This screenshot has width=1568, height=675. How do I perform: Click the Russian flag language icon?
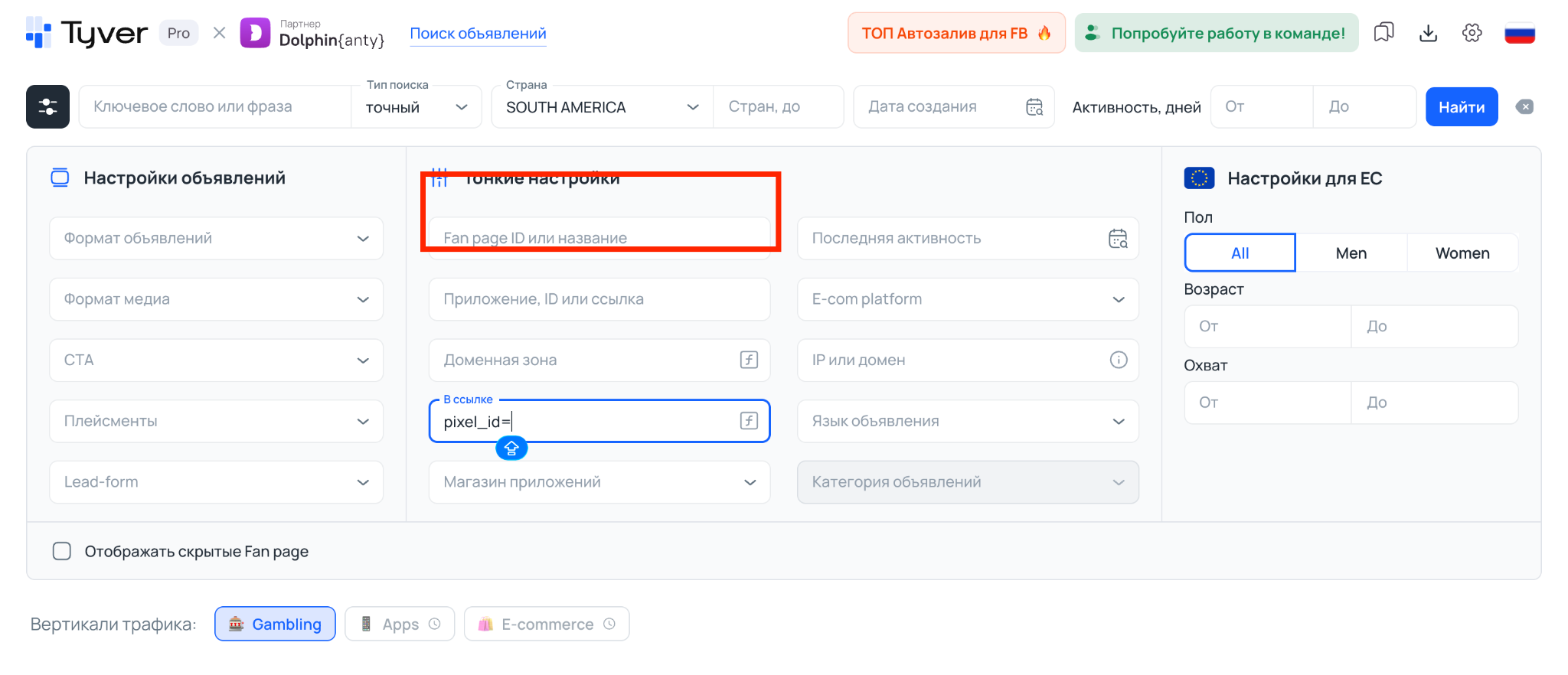pyautogui.click(x=1519, y=34)
